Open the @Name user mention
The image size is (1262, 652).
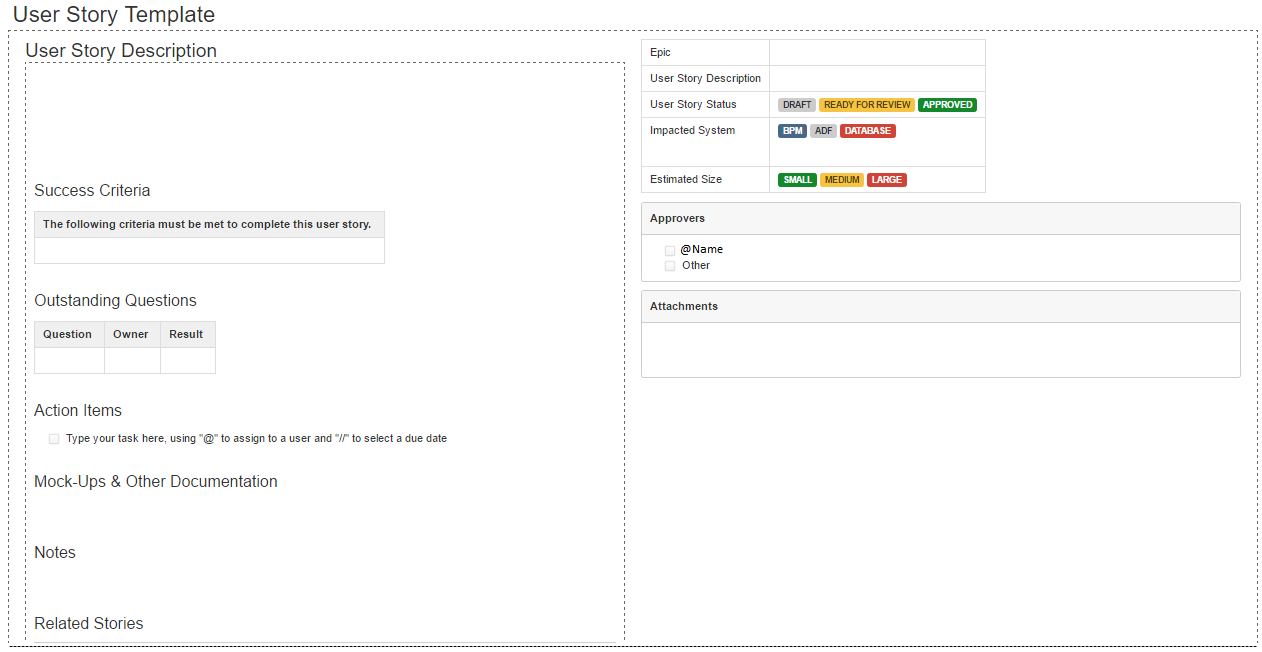[x=701, y=250]
